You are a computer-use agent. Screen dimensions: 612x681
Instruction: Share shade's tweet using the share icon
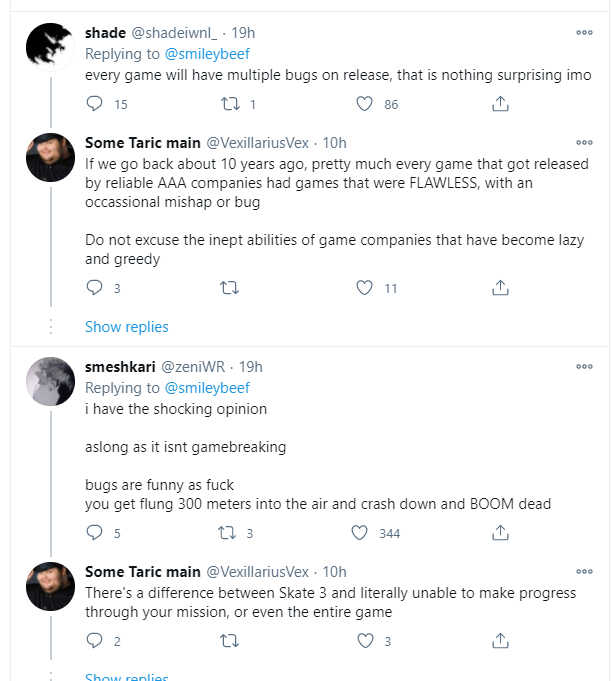[500, 103]
